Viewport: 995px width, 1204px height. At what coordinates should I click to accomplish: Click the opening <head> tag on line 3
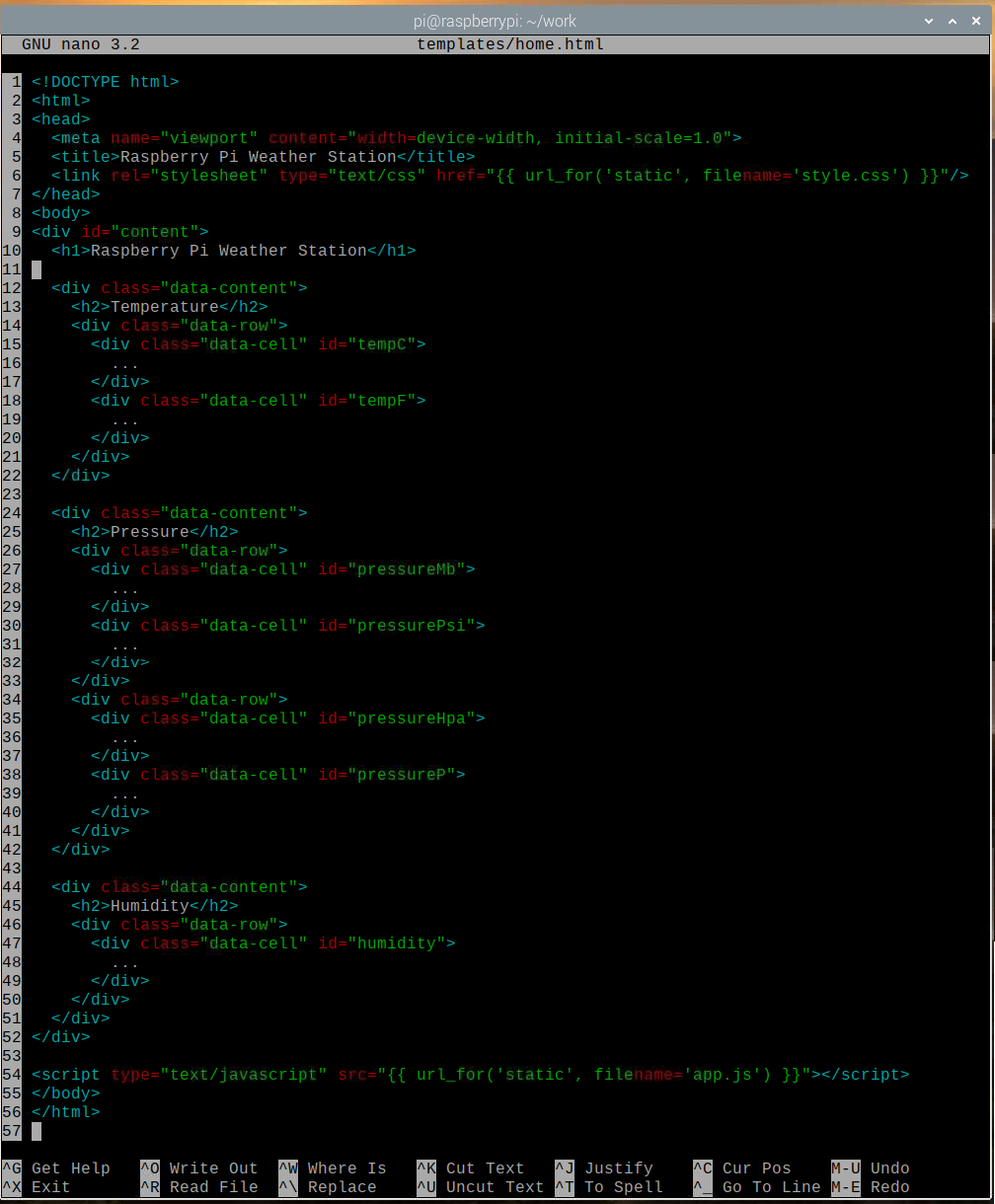point(61,119)
